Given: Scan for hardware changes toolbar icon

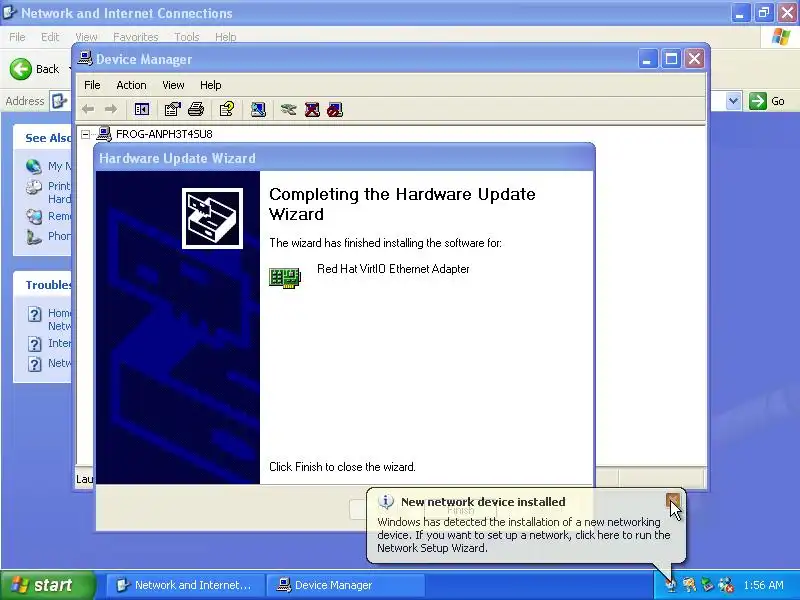Looking at the screenshot, I should click(258, 109).
